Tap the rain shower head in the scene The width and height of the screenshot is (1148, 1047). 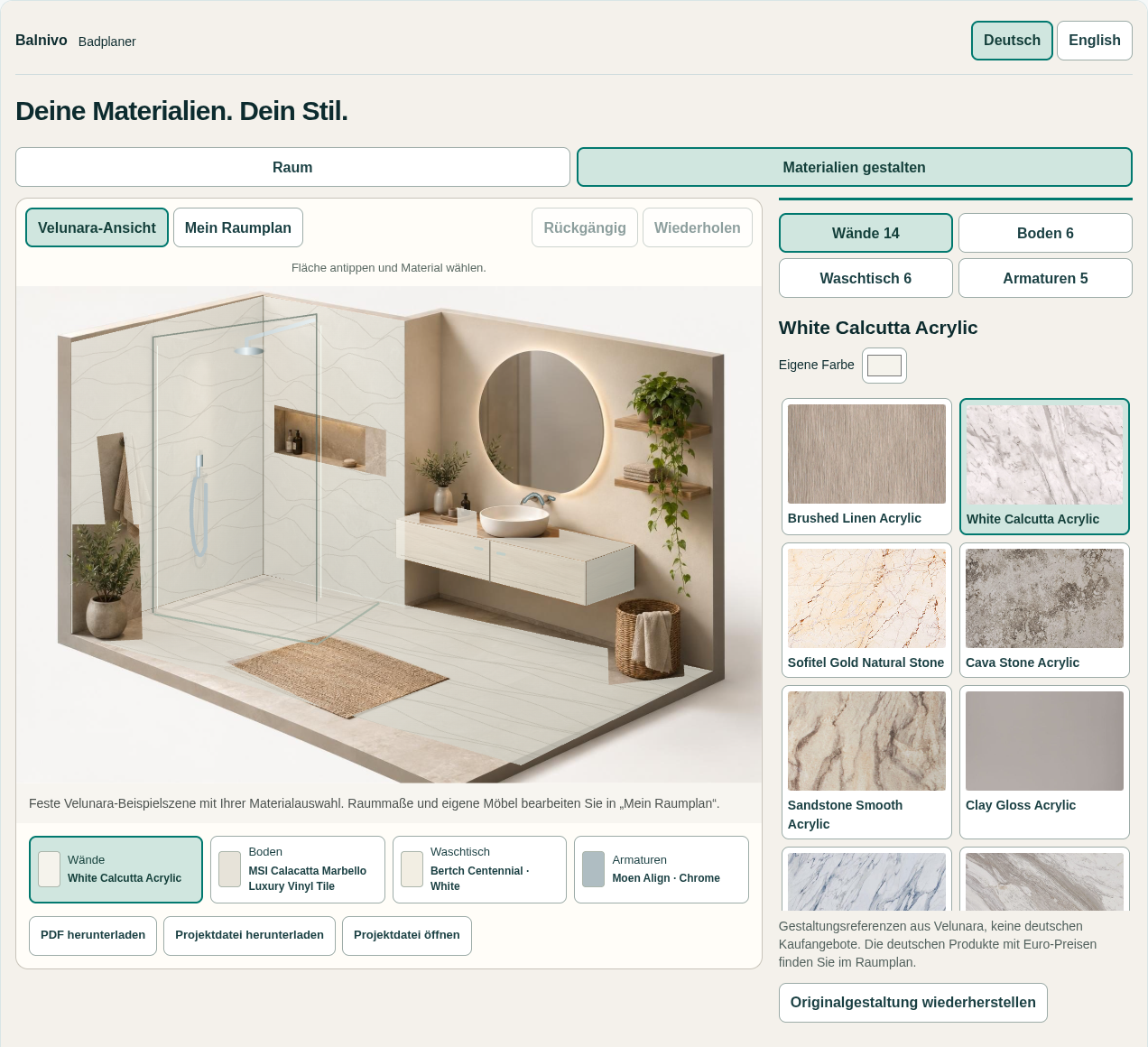pyautogui.click(x=249, y=350)
